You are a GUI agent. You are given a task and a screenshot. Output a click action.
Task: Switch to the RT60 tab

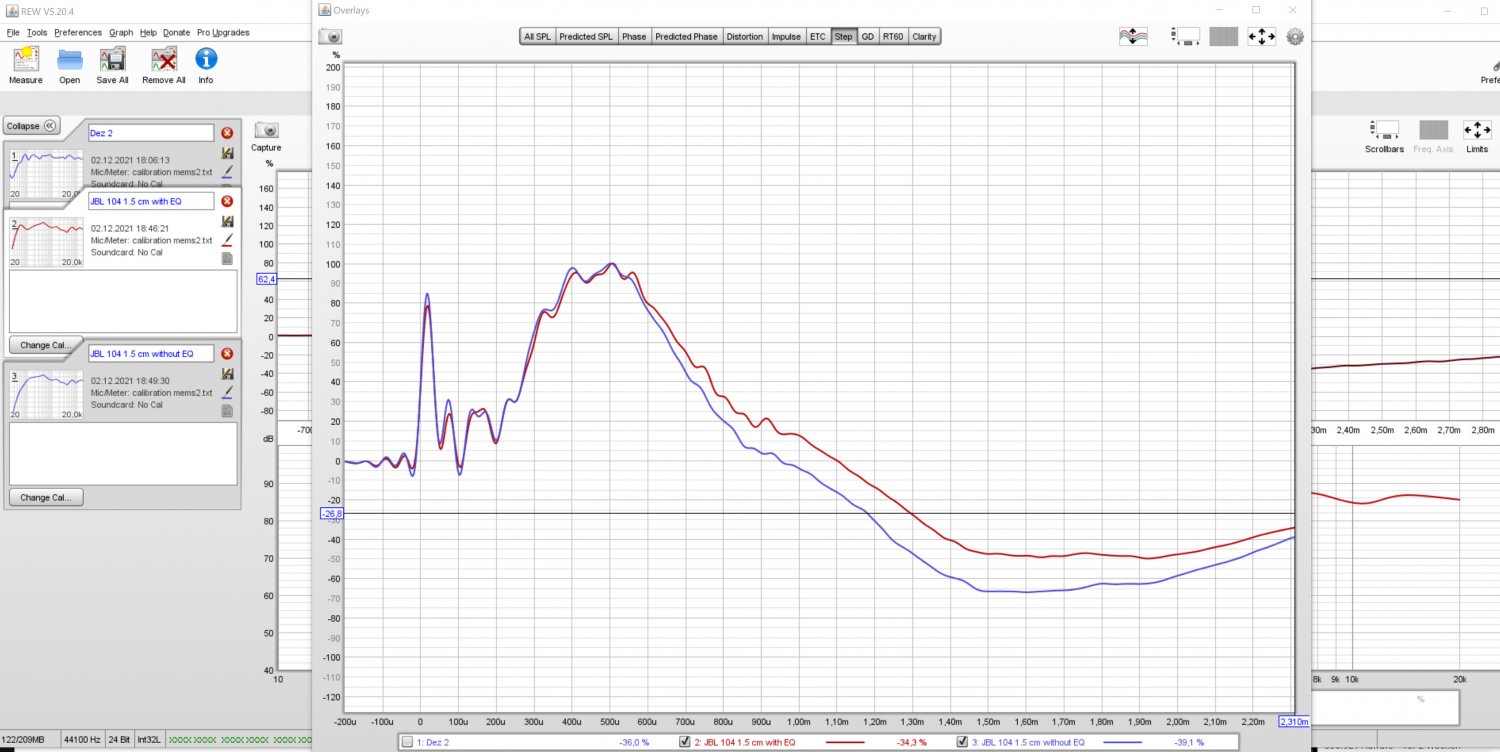[893, 37]
